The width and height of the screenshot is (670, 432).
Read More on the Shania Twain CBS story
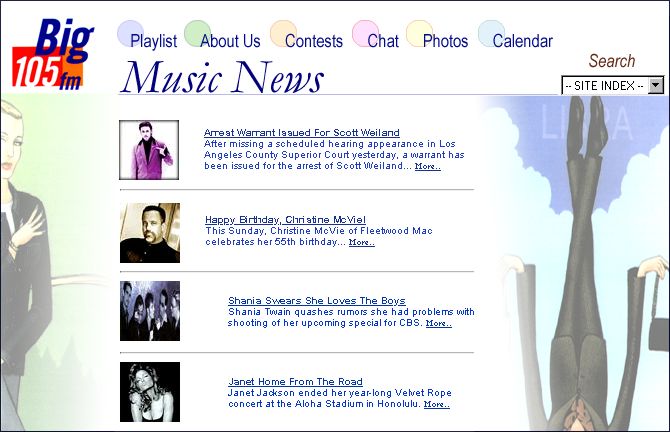439,323
